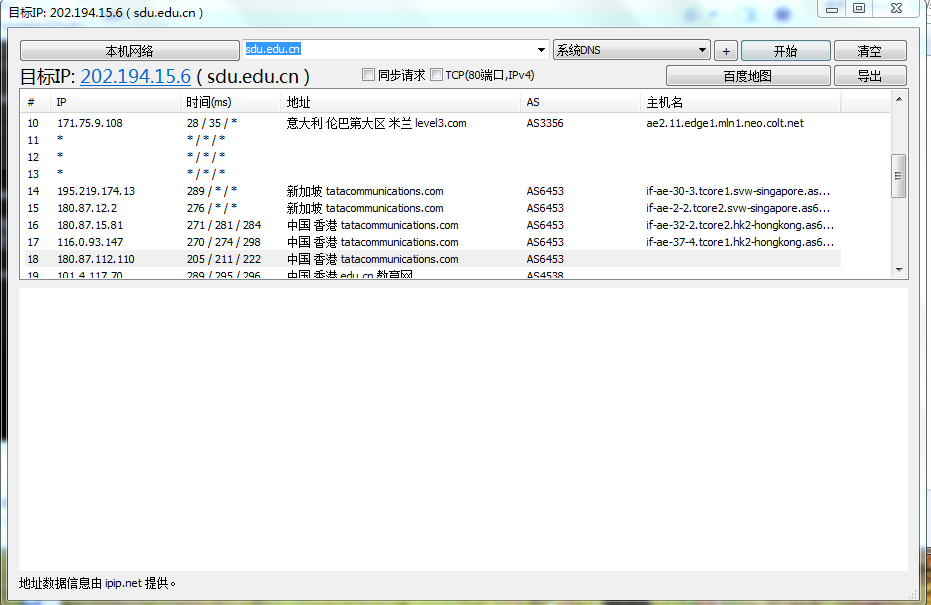Click the 主机名 column header

coord(740,102)
